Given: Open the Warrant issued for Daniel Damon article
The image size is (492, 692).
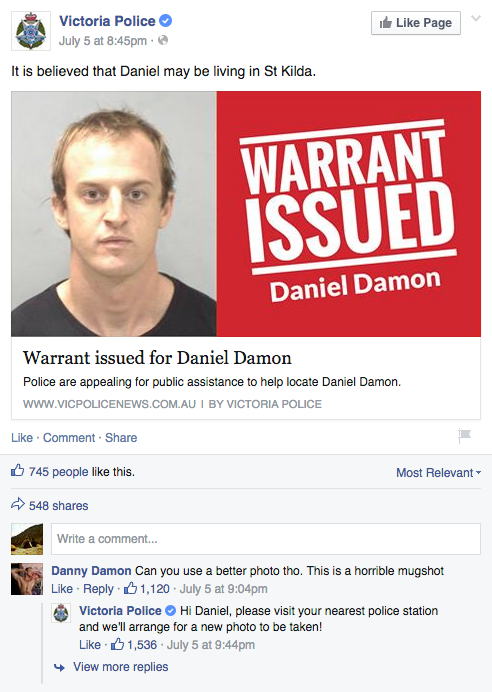Looking at the screenshot, I should [157, 358].
